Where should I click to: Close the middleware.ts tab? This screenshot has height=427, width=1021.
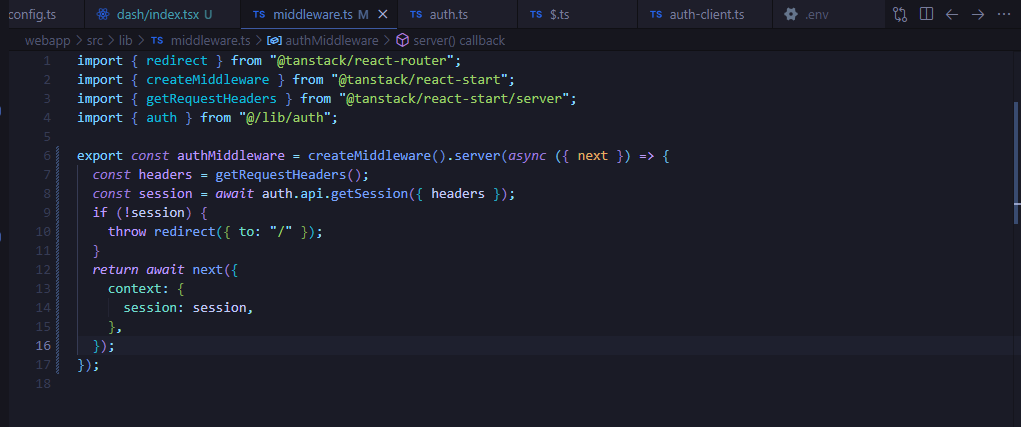384,14
